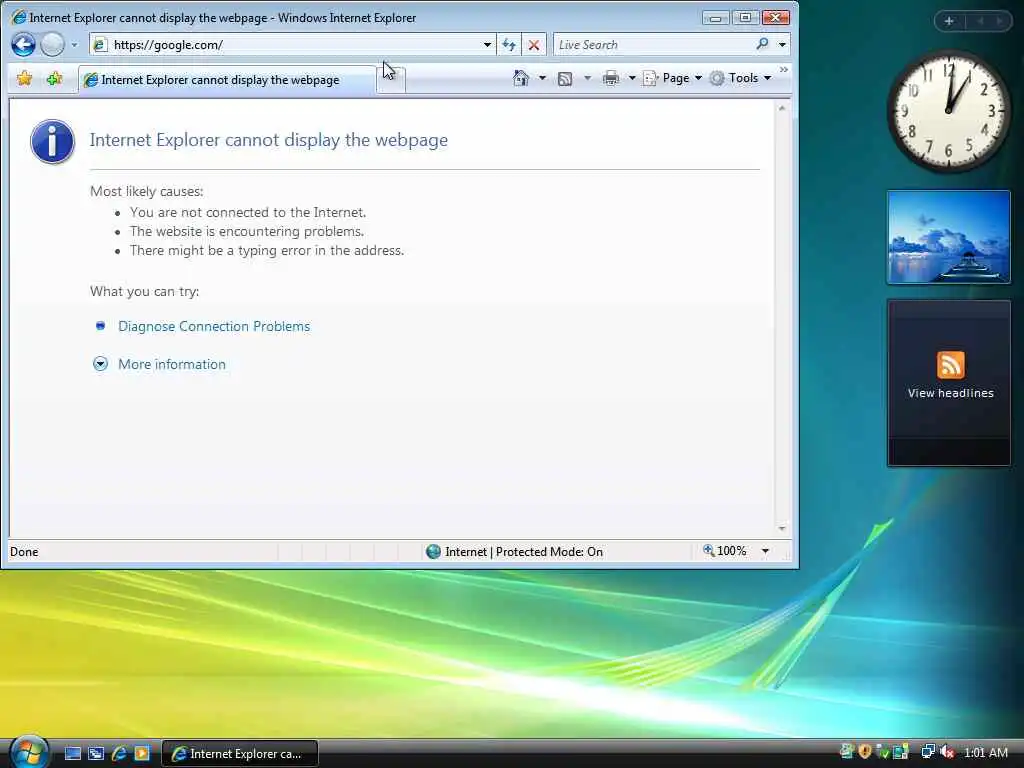Click 'Most likely causes:' text
Screen dimensions: 1024x768
tap(146, 191)
